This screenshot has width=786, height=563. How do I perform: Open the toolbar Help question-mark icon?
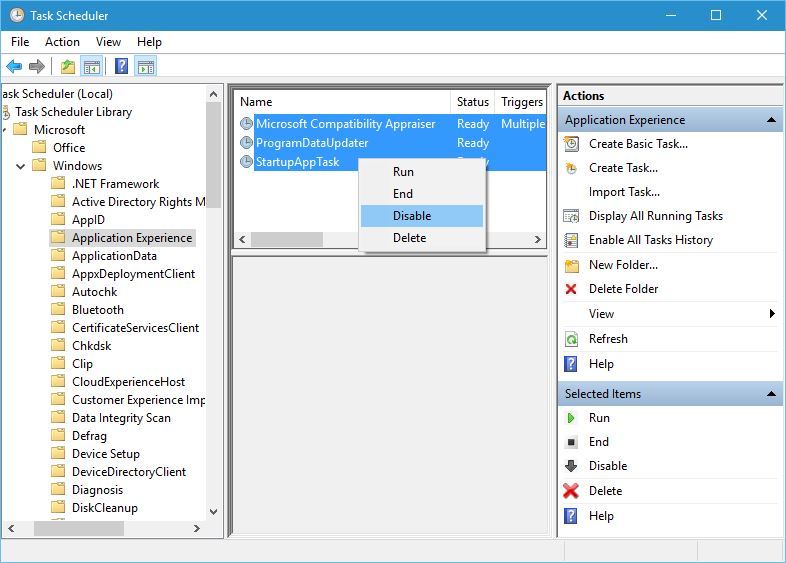(122, 66)
